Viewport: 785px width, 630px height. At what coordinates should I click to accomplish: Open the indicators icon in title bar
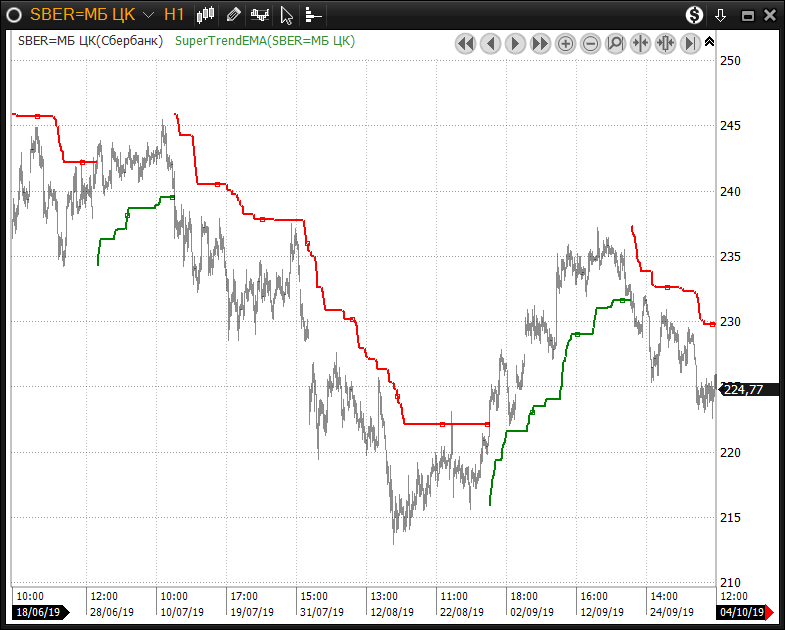point(260,15)
